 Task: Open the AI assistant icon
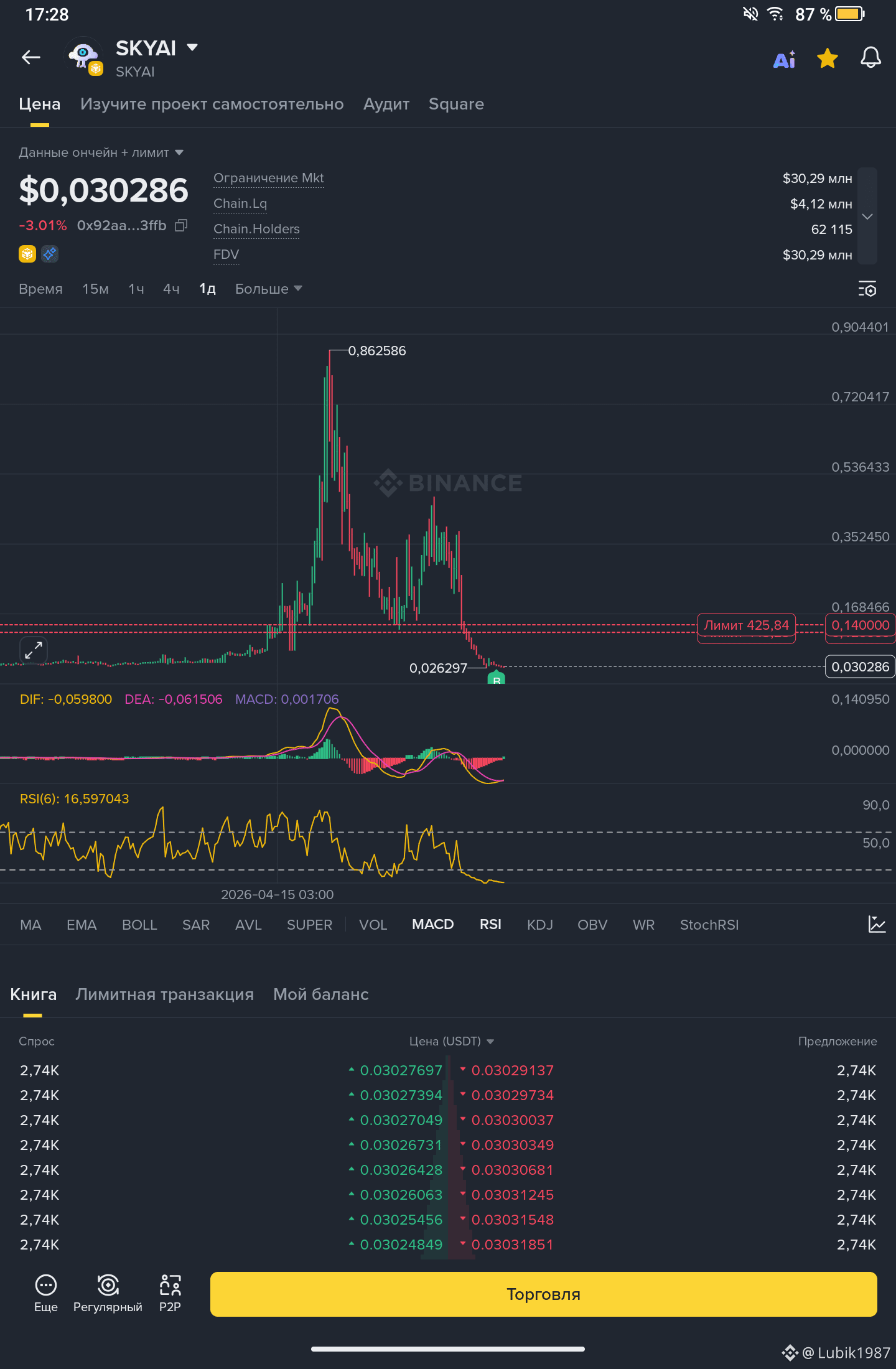pyautogui.click(x=785, y=59)
